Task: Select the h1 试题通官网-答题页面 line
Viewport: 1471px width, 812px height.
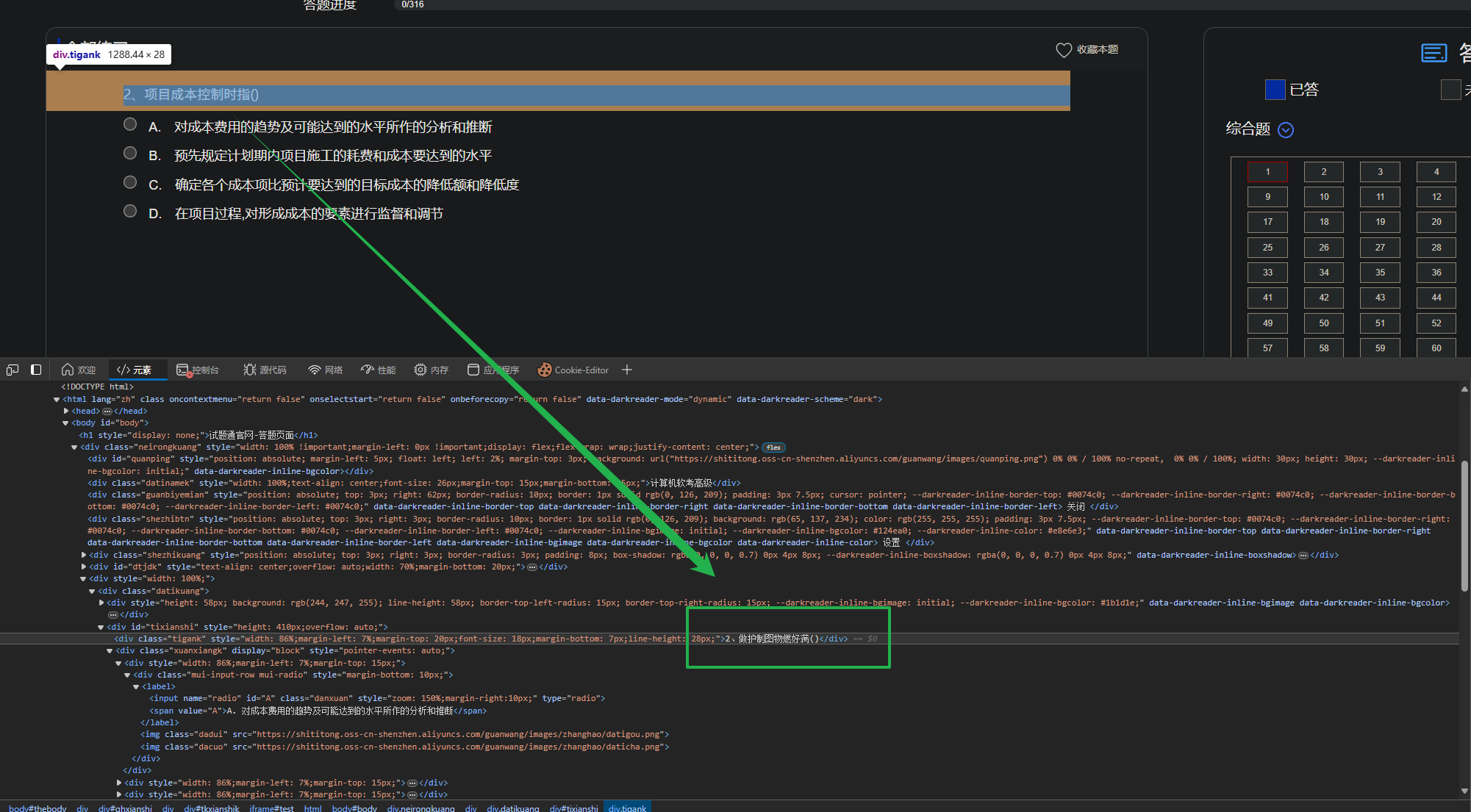Action: [198, 436]
